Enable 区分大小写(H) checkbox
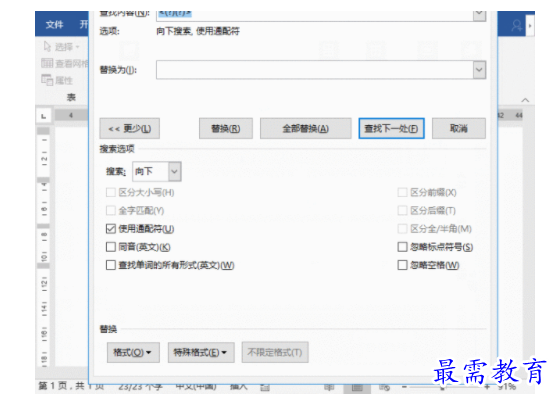This screenshot has height=403, width=555. 111,192
